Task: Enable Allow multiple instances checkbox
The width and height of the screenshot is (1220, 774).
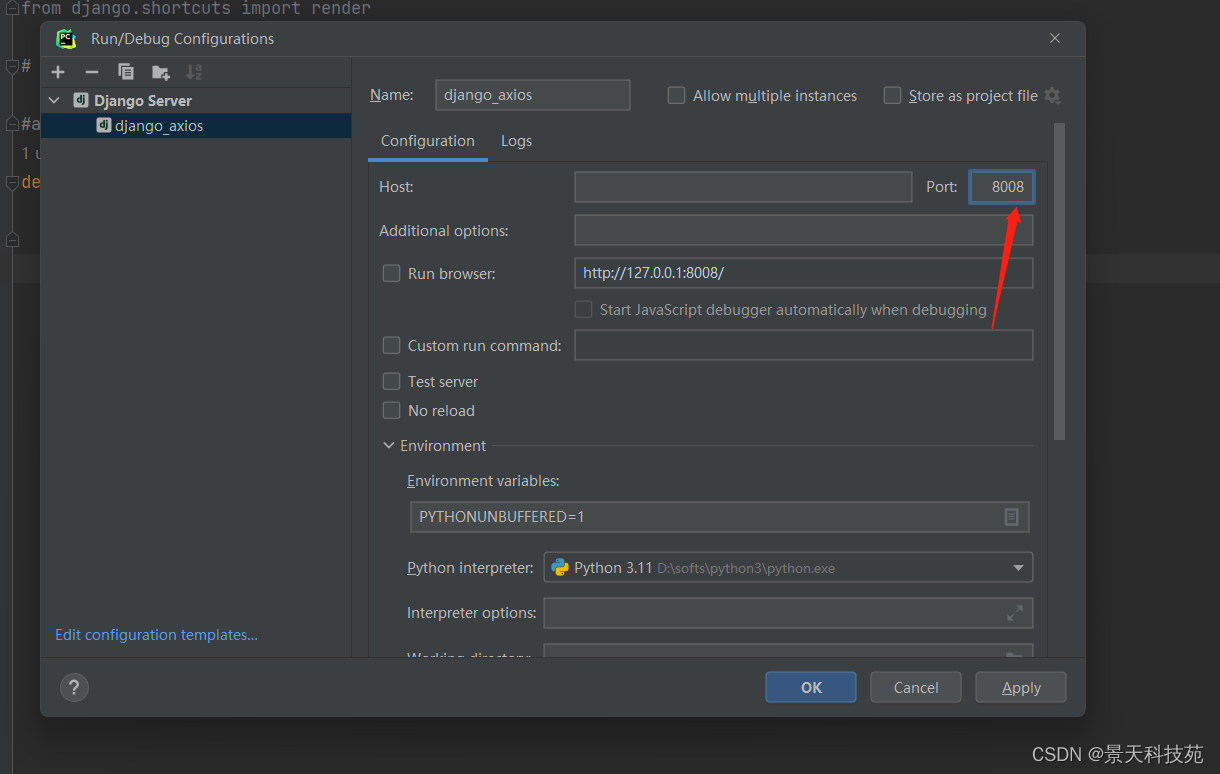Action: coord(676,95)
